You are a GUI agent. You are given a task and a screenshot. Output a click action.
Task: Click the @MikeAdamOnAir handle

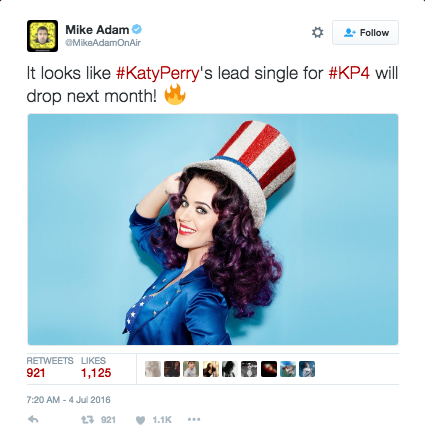point(103,43)
